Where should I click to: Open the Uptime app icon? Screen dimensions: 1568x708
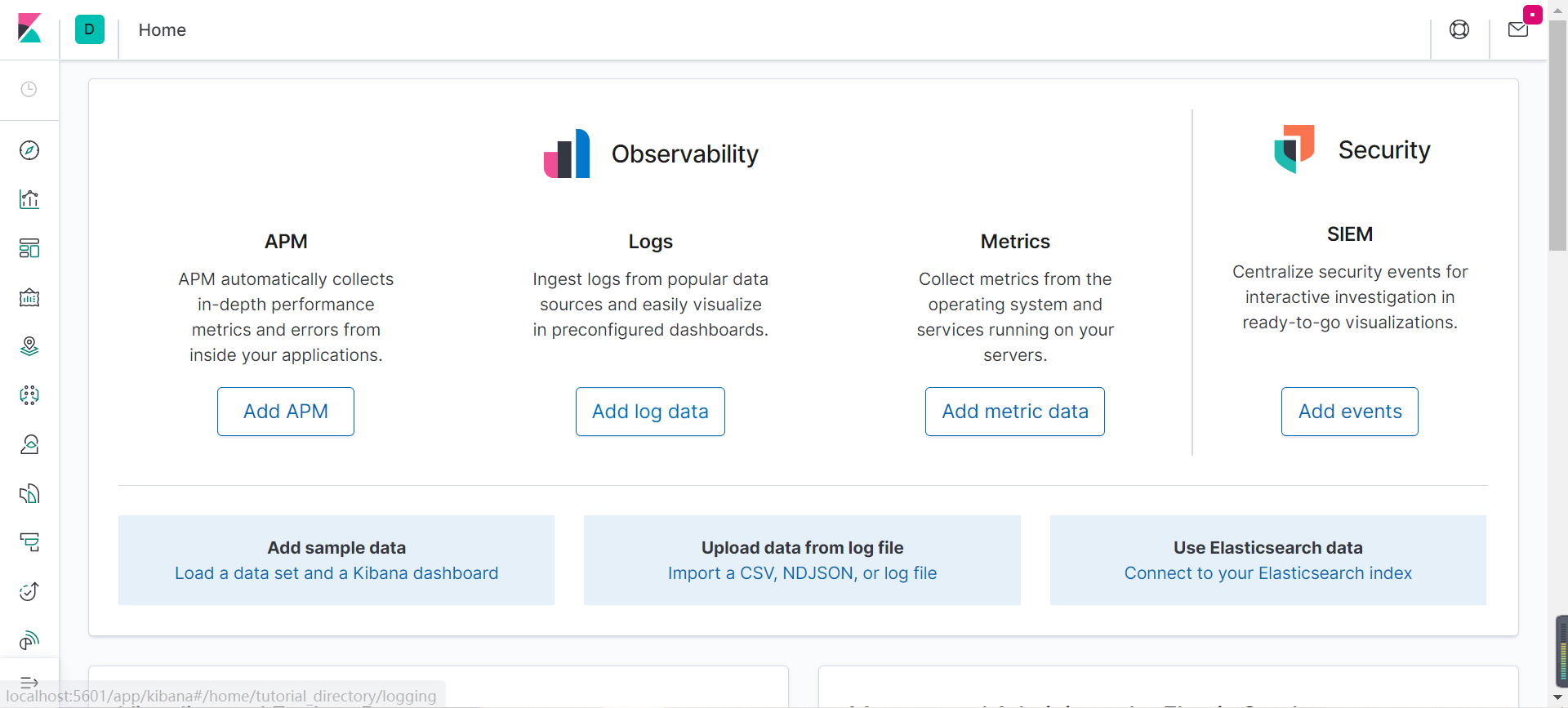[29, 591]
